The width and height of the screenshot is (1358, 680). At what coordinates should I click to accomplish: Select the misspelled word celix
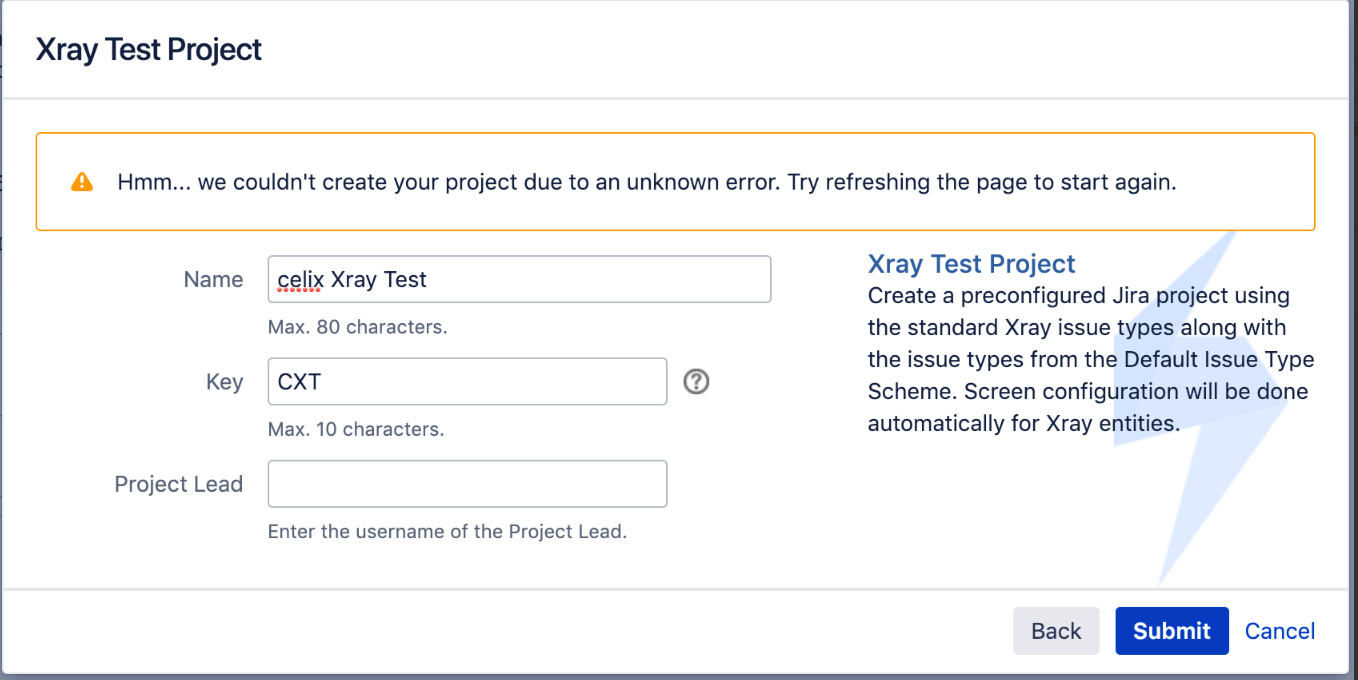(297, 278)
